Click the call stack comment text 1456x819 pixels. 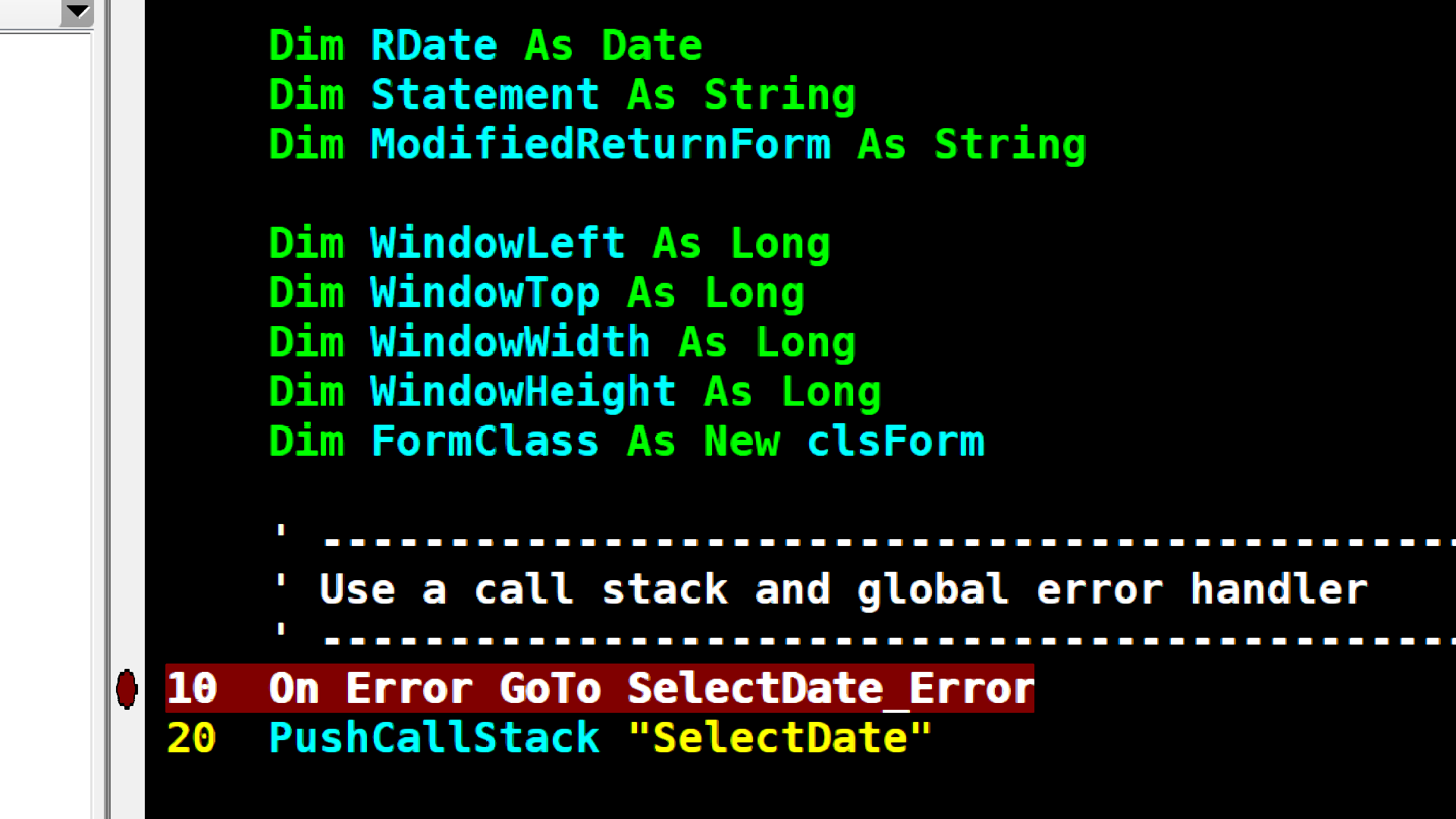843,590
